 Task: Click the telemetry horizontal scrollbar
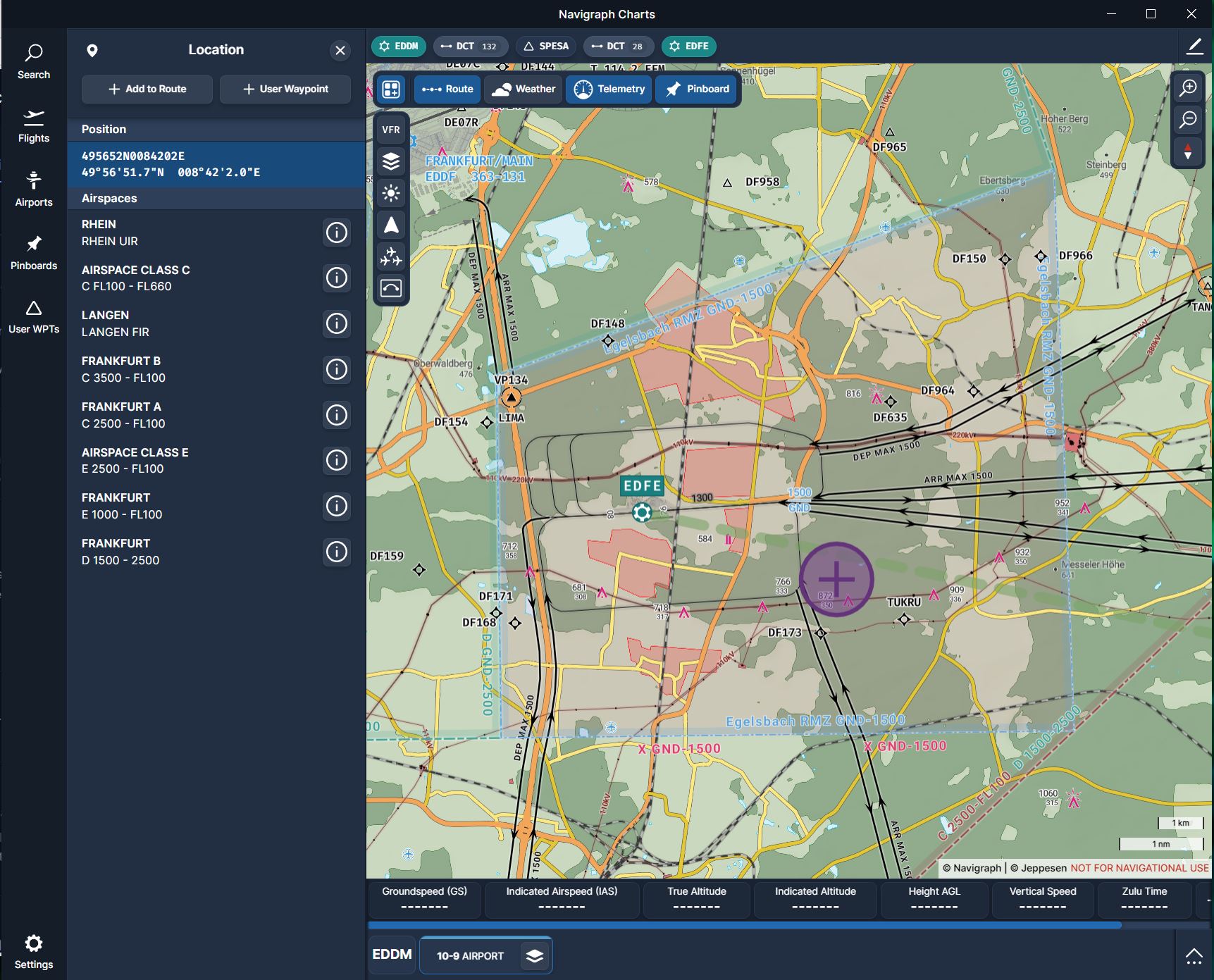point(745,925)
